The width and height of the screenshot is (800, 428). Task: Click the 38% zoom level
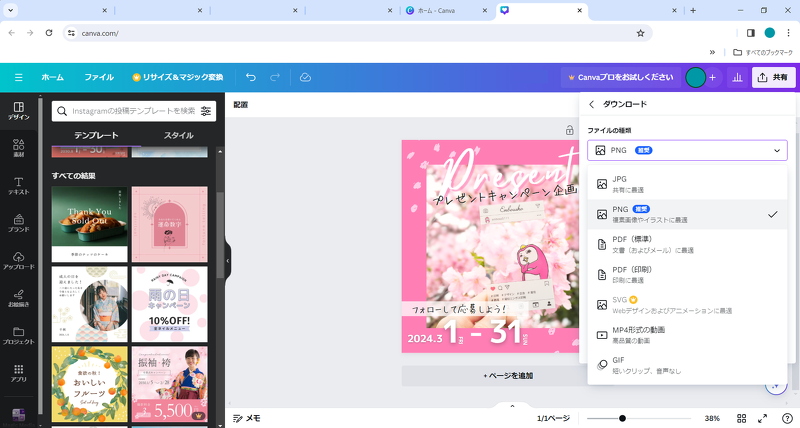point(712,418)
